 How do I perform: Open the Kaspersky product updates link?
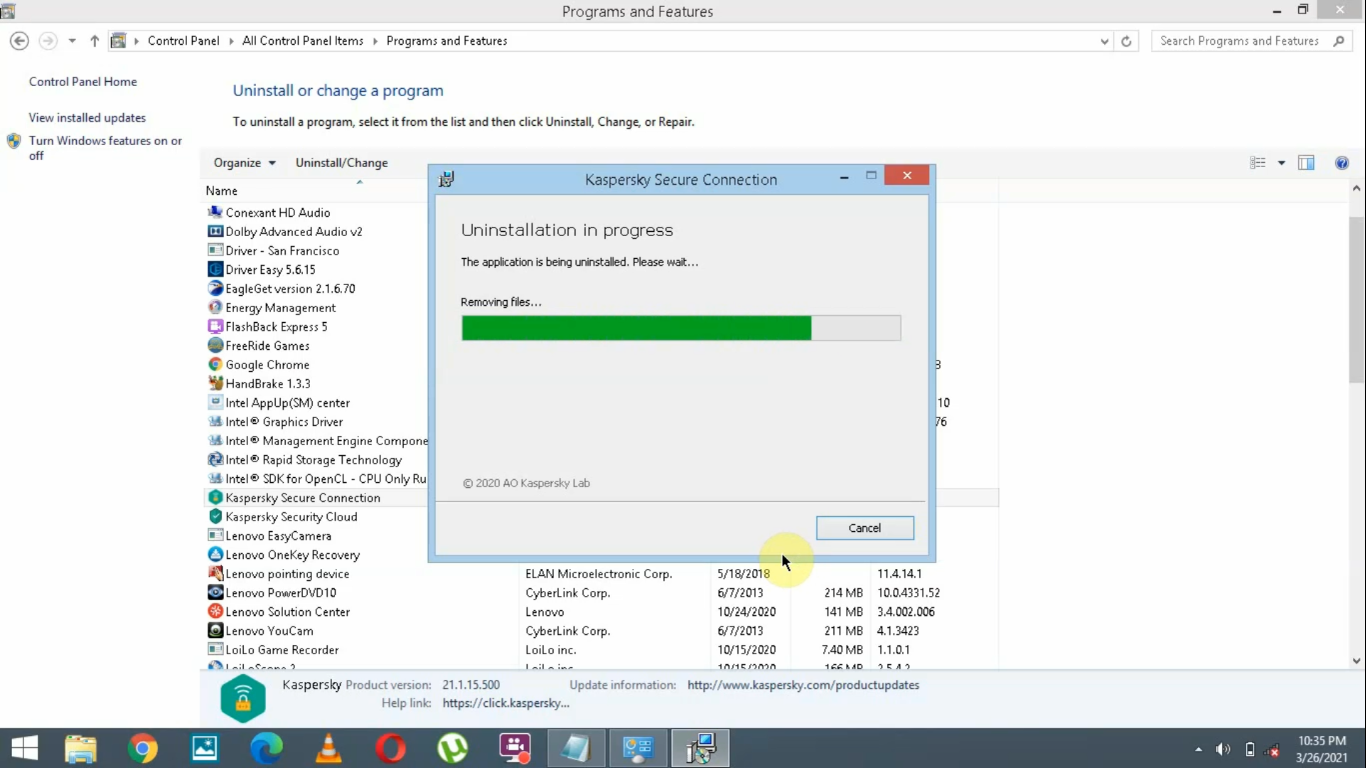pyautogui.click(x=803, y=685)
